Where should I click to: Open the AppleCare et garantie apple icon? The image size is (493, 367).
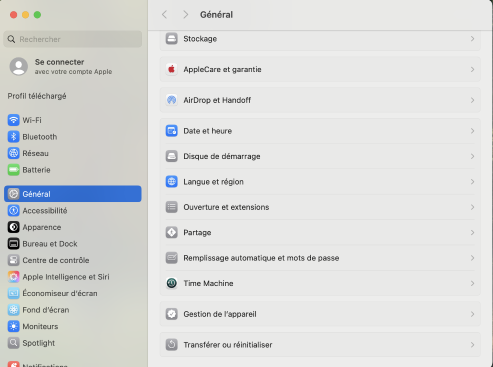coord(172,69)
